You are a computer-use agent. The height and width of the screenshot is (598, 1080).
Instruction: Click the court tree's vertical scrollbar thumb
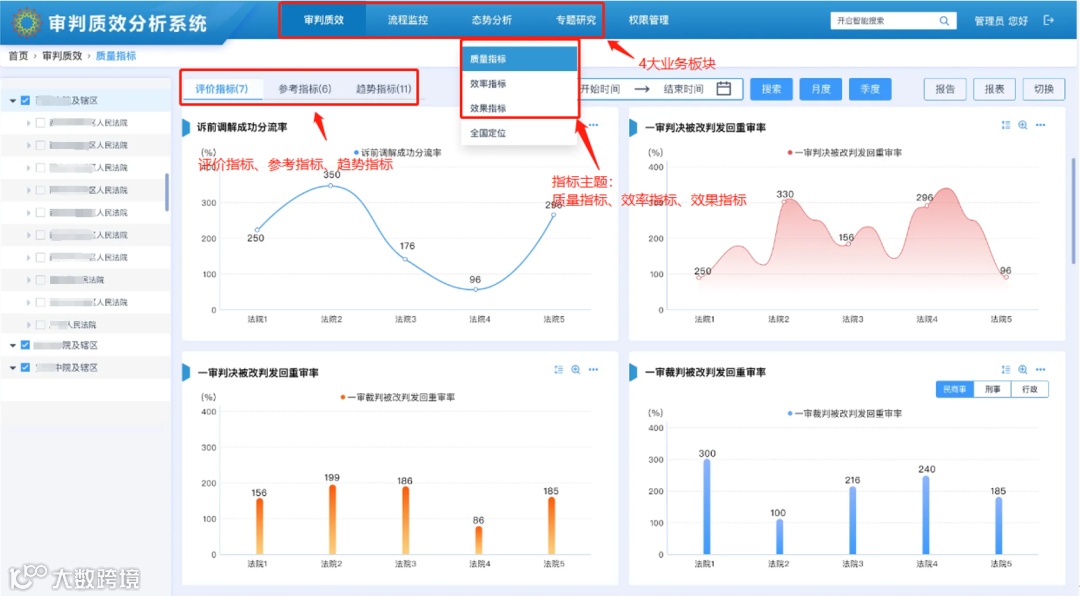tap(167, 192)
